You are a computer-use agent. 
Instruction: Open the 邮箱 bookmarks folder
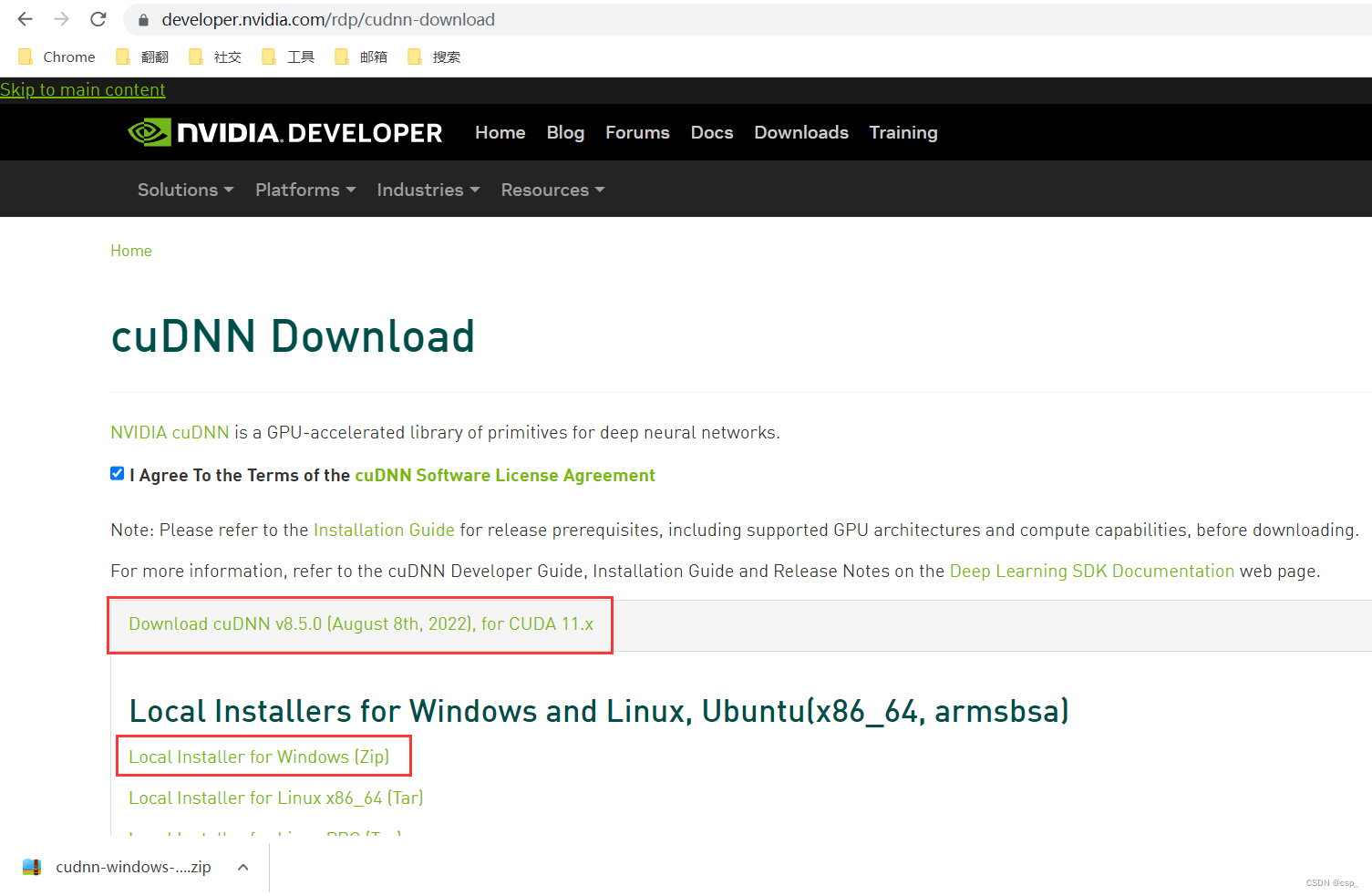tap(361, 57)
